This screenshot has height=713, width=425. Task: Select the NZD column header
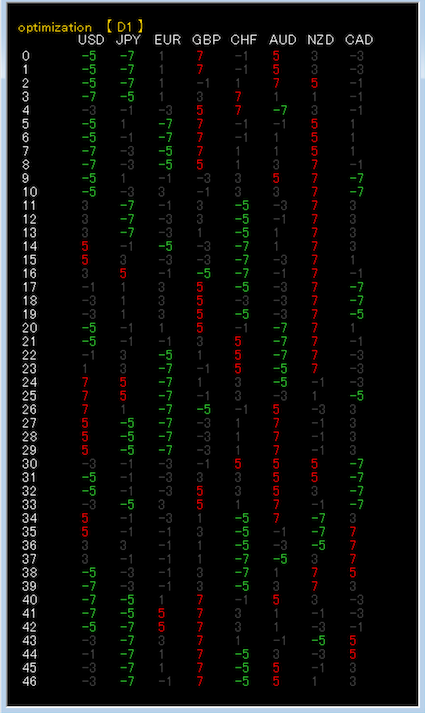[320, 40]
